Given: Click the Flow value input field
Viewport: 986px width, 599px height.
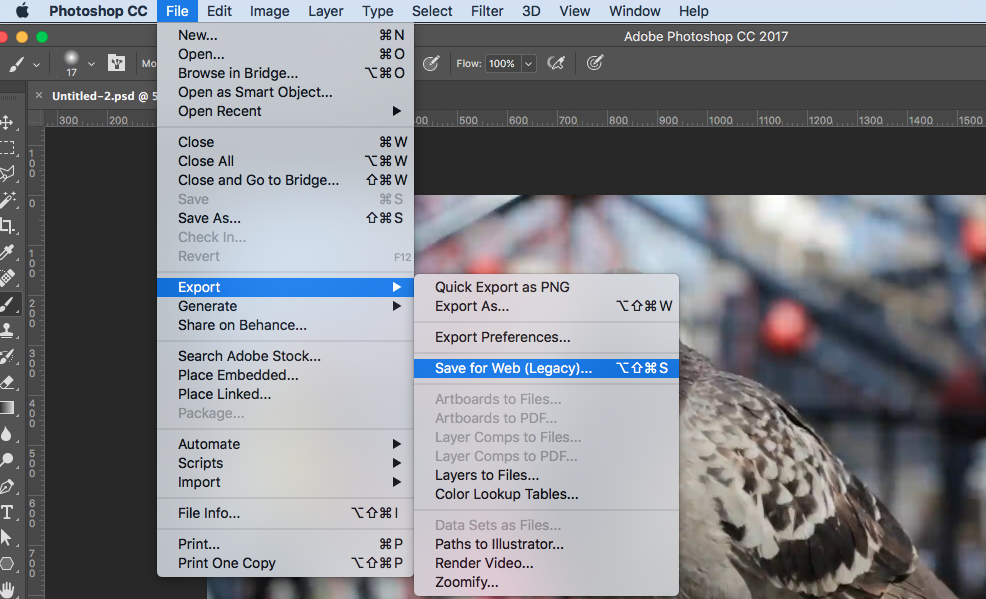Looking at the screenshot, I should tap(502, 63).
